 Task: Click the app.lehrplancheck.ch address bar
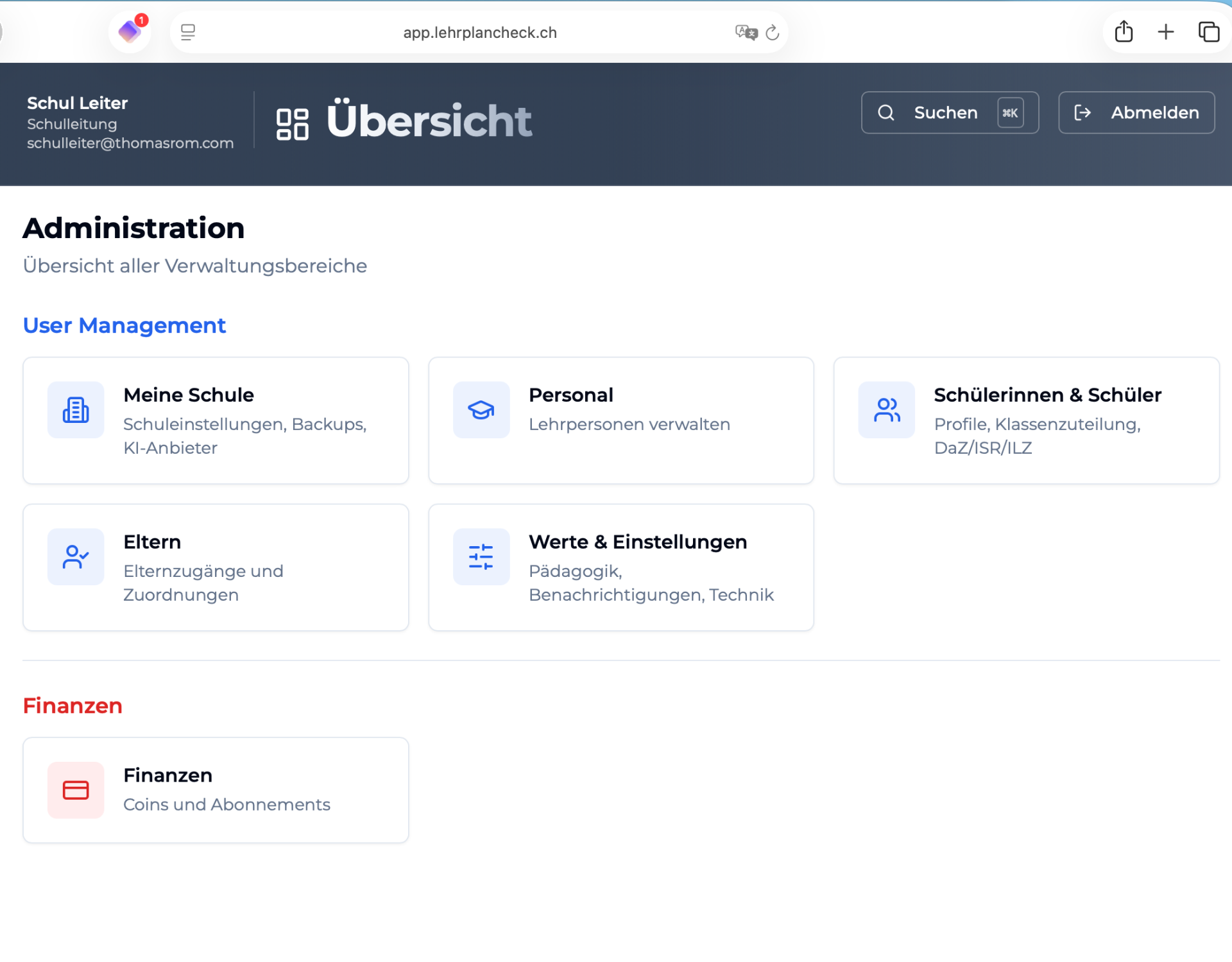pyautogui.click(x=479, y=32)
